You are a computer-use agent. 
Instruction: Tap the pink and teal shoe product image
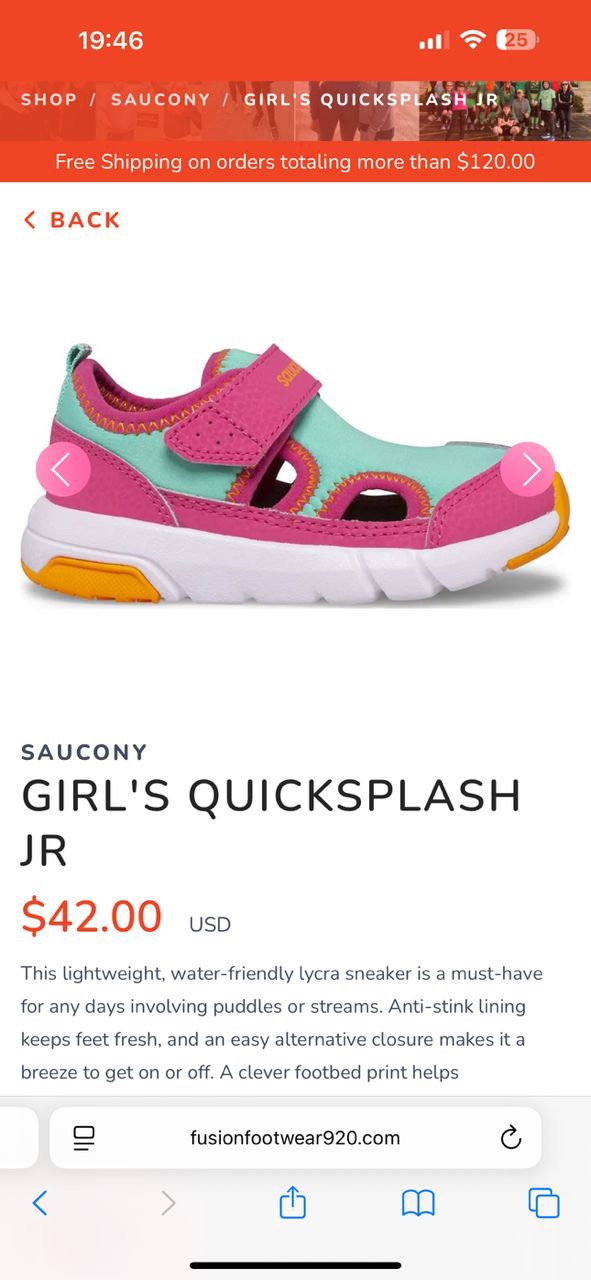pos(295,471)
